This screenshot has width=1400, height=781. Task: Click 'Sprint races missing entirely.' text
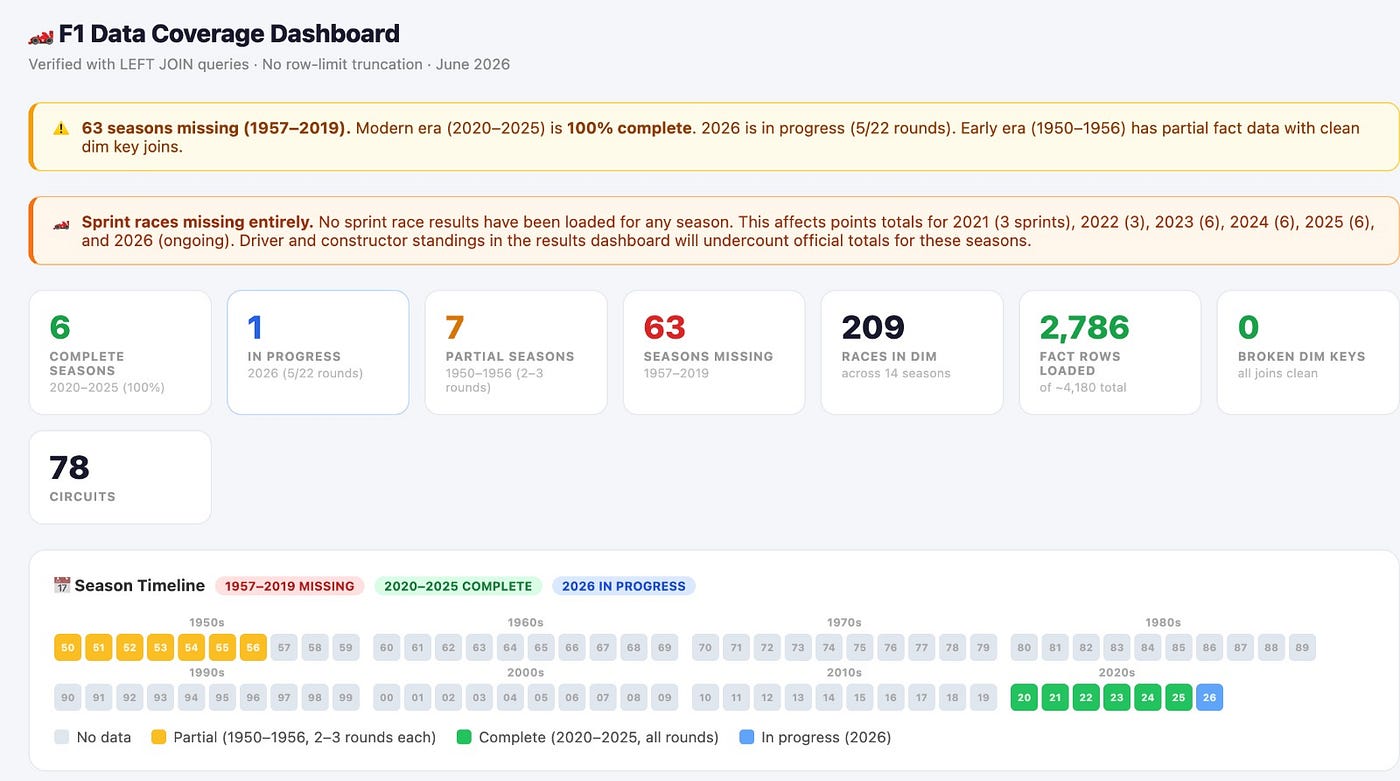[x=198, y=222]
